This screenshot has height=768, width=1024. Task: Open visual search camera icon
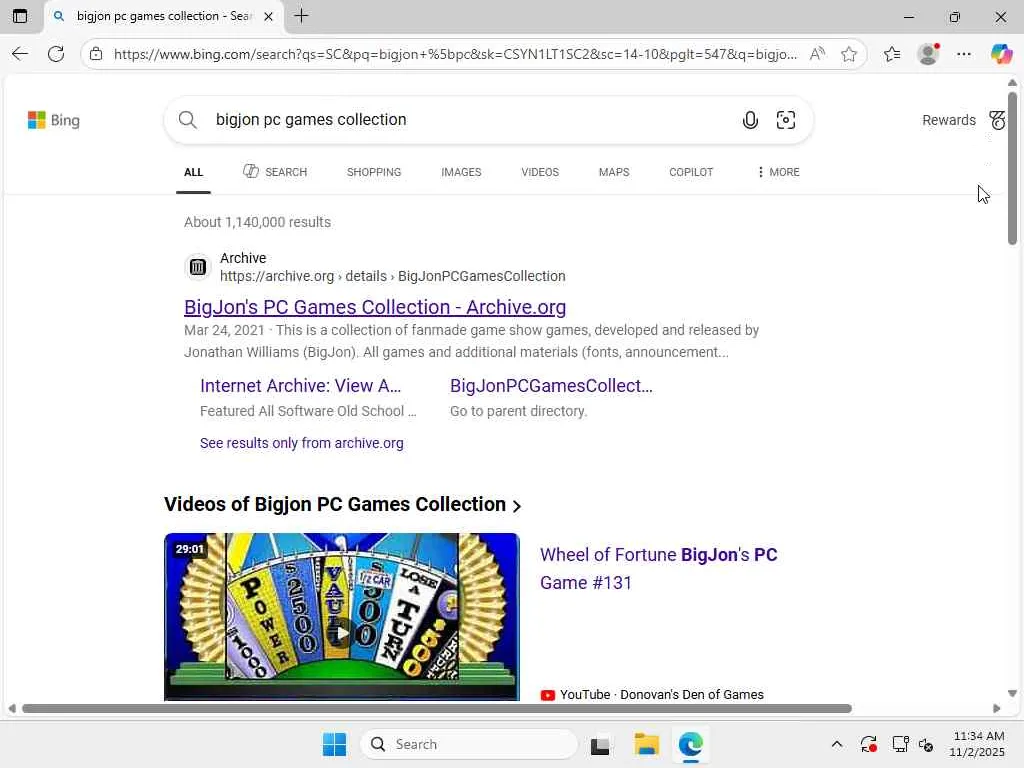click(x=786, y=120)
